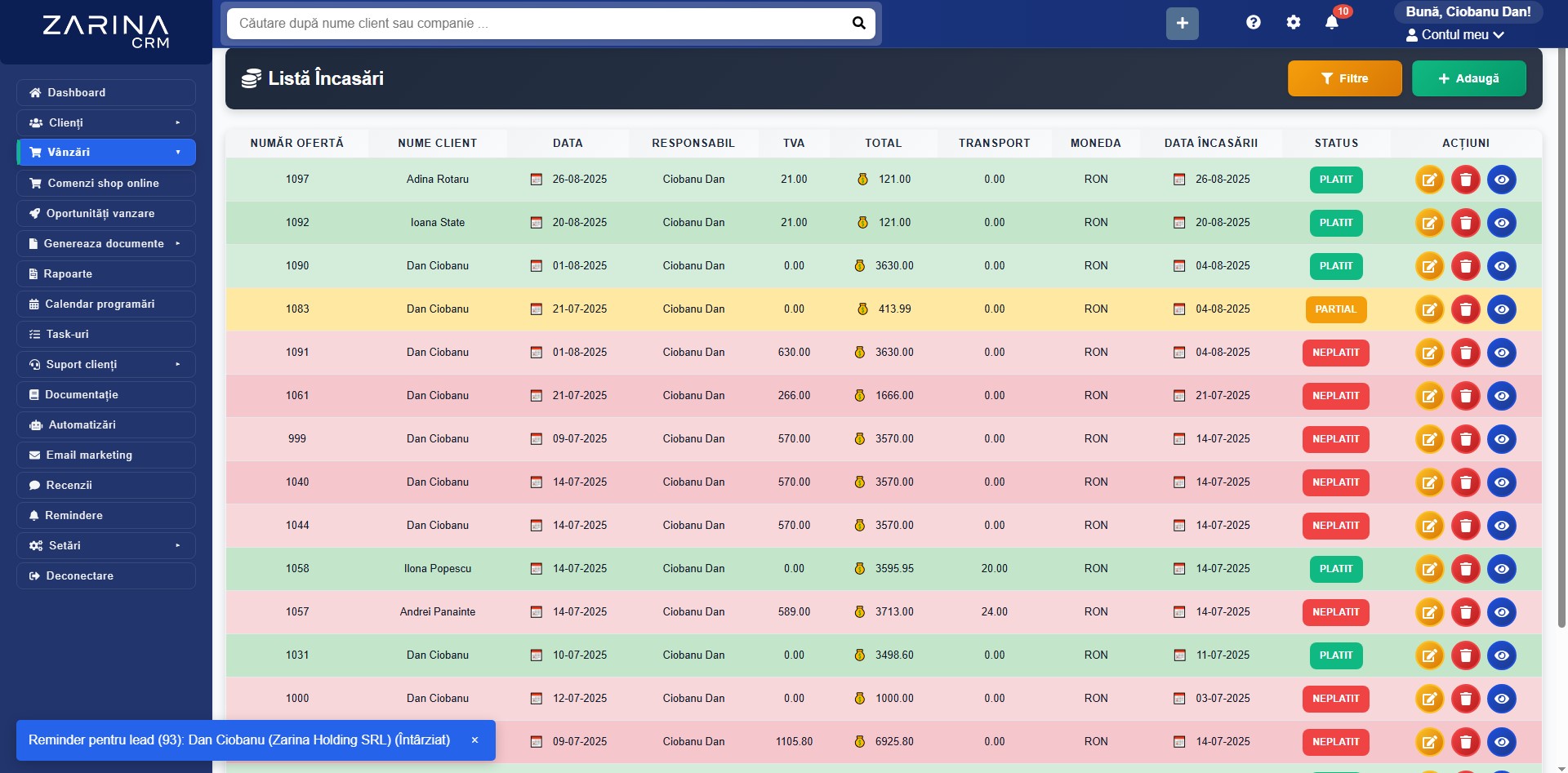Edit the entry for offer 1090
The height and width of the screenshot is (773, 1568).
[x=1429, y=266]
